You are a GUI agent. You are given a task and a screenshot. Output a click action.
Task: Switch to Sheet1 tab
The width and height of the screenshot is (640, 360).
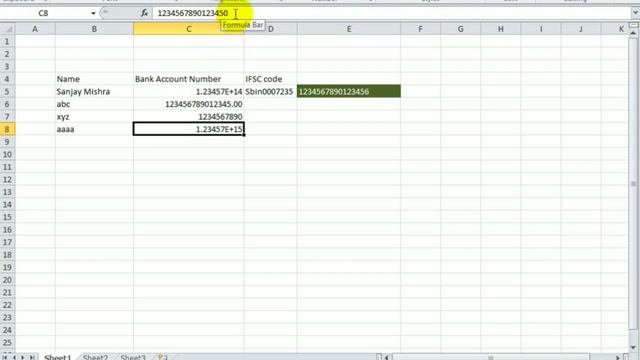click(58, 357)
